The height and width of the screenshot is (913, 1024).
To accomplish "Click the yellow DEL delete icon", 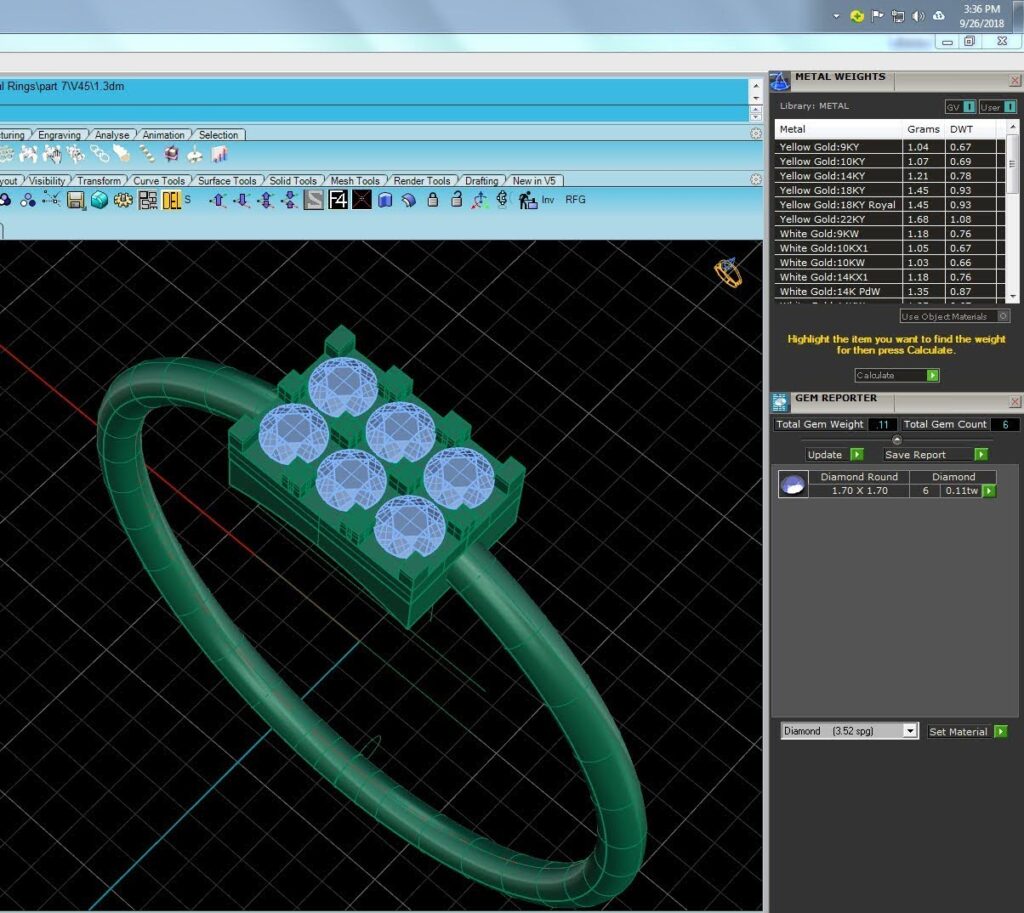I will (171, 200).
